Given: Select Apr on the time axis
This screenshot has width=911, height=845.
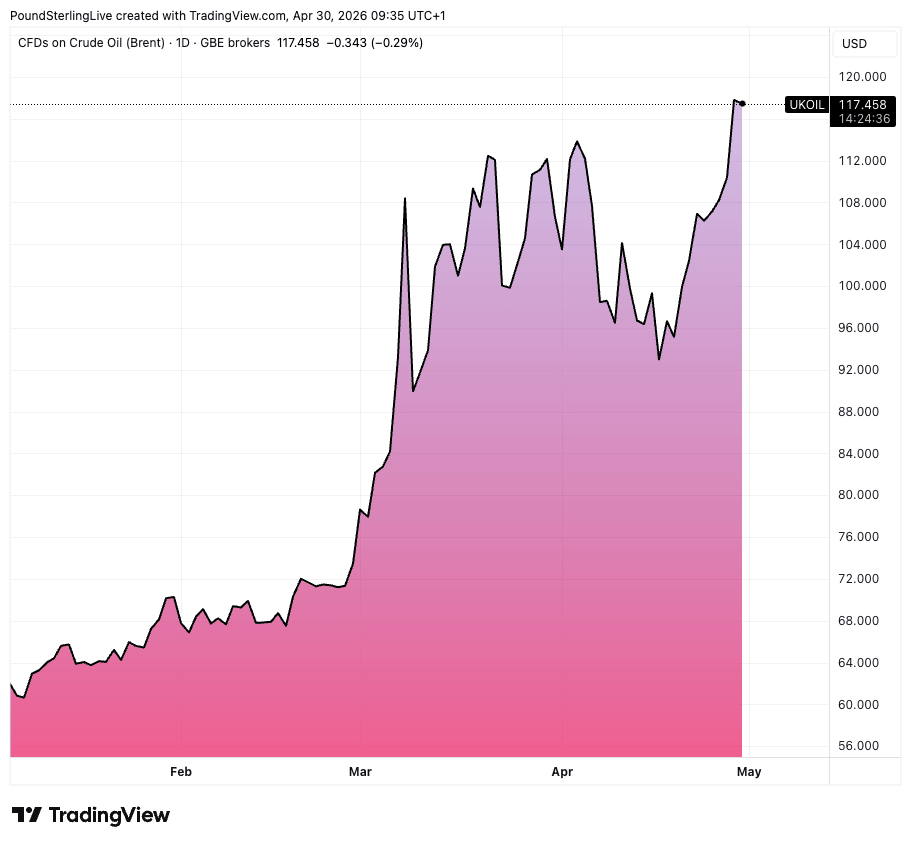Looking at the screenshot, I should (560, 771).
